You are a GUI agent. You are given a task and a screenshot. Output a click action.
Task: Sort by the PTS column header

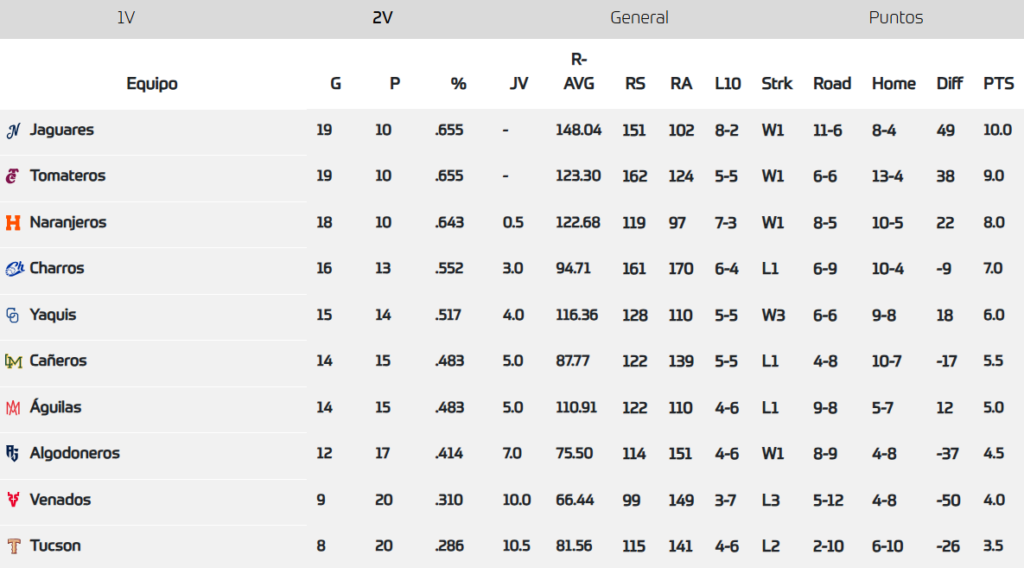(x=998, y=84)
